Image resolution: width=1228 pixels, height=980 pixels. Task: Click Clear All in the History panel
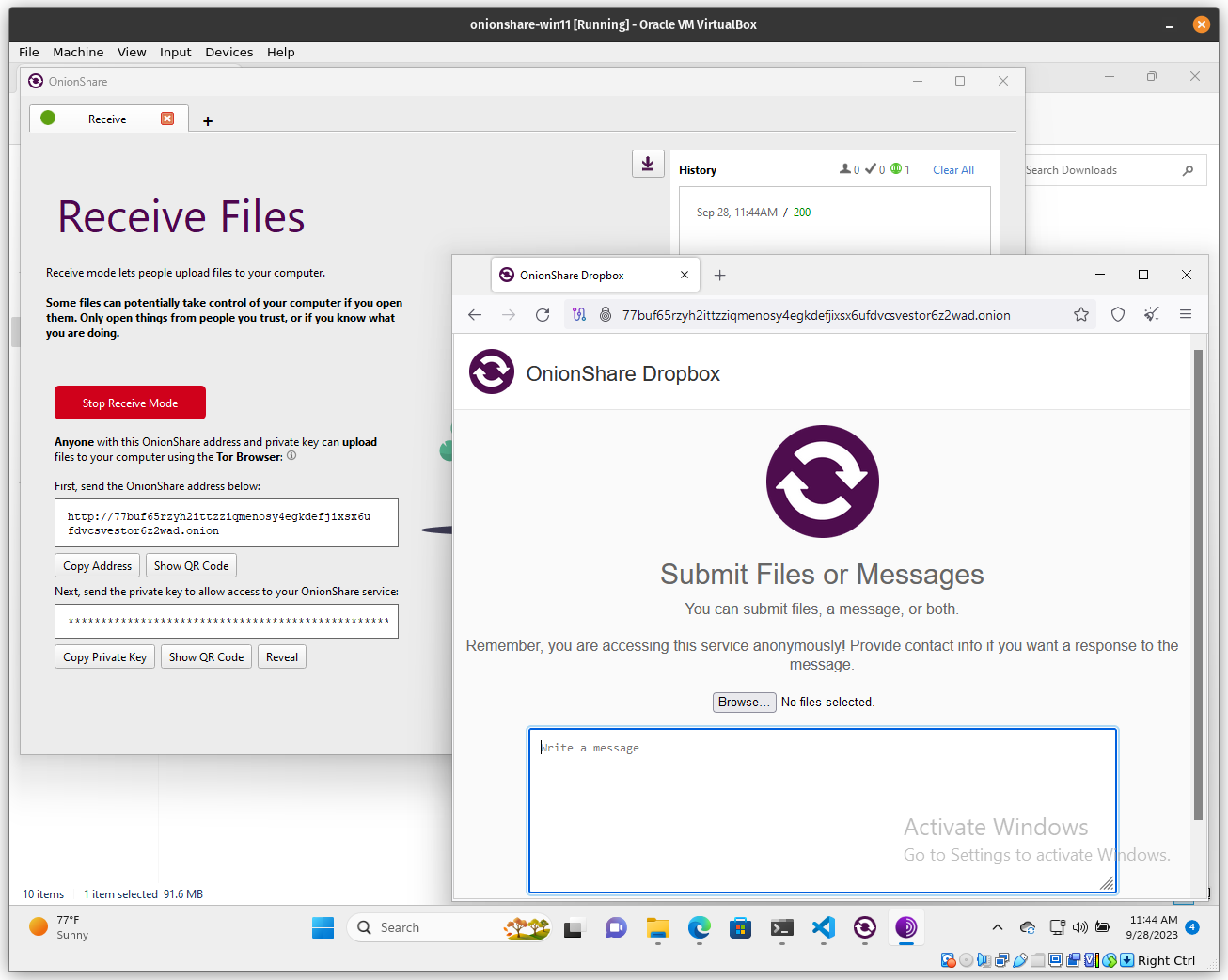952,169
